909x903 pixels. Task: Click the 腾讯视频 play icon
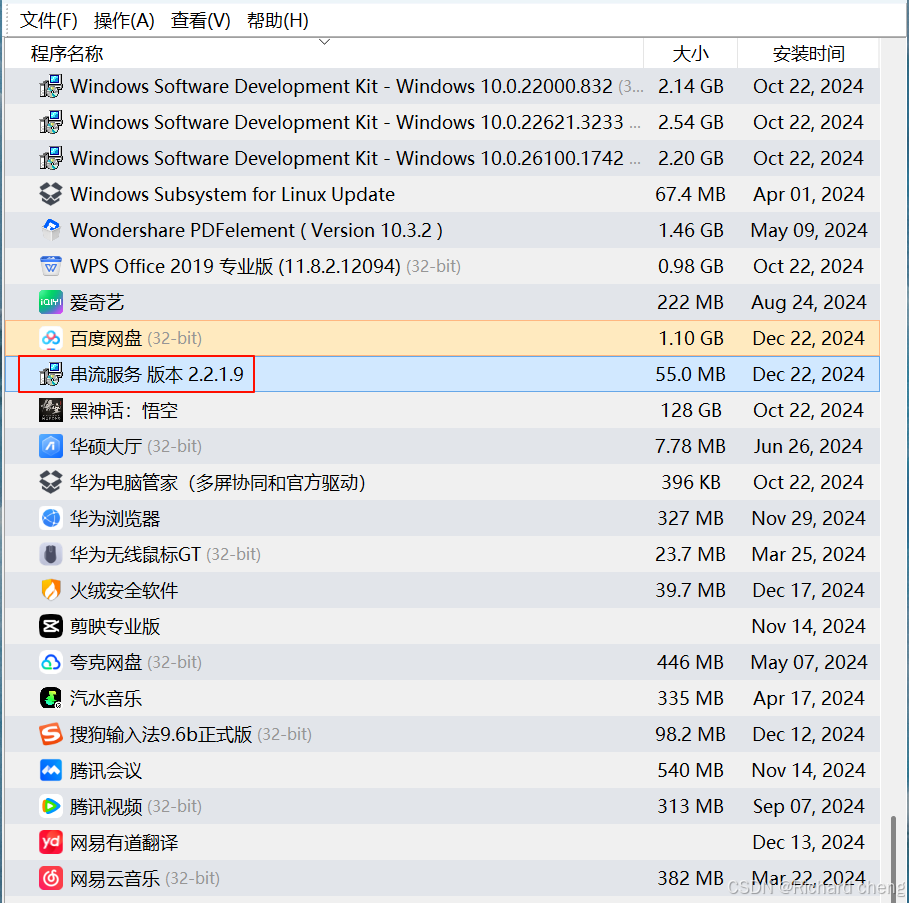51,806
